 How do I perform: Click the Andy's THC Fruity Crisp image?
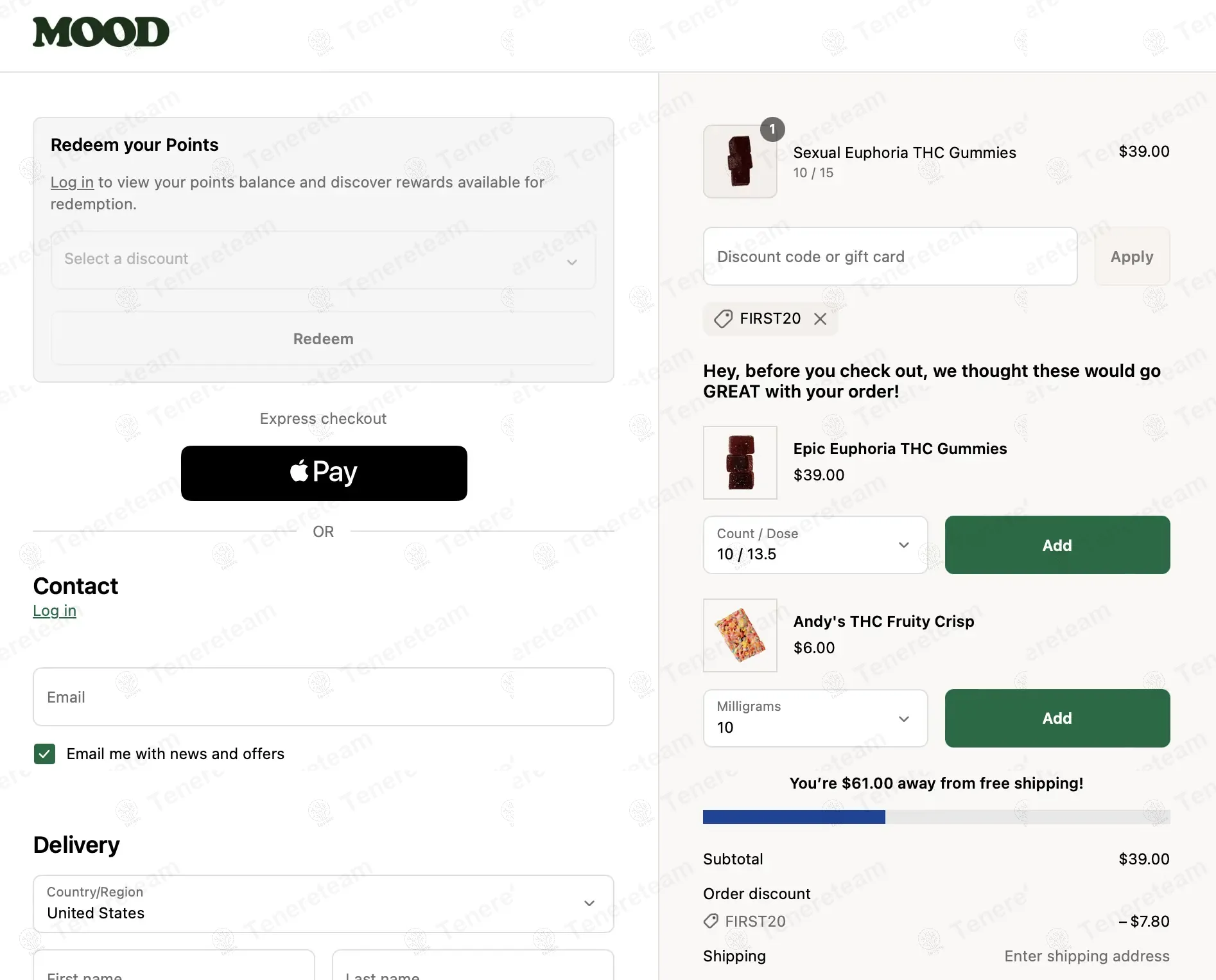point(740,635)
